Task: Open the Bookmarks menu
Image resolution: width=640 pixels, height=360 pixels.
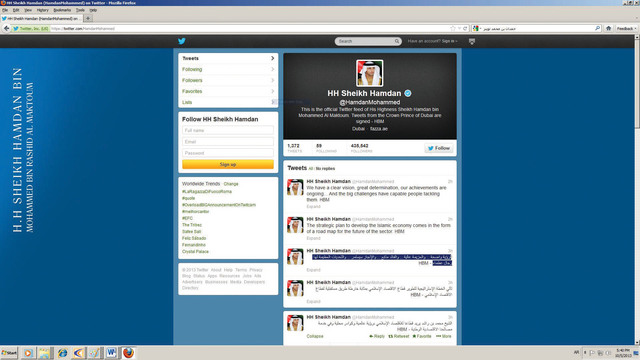Action: [x=62, y=10]
